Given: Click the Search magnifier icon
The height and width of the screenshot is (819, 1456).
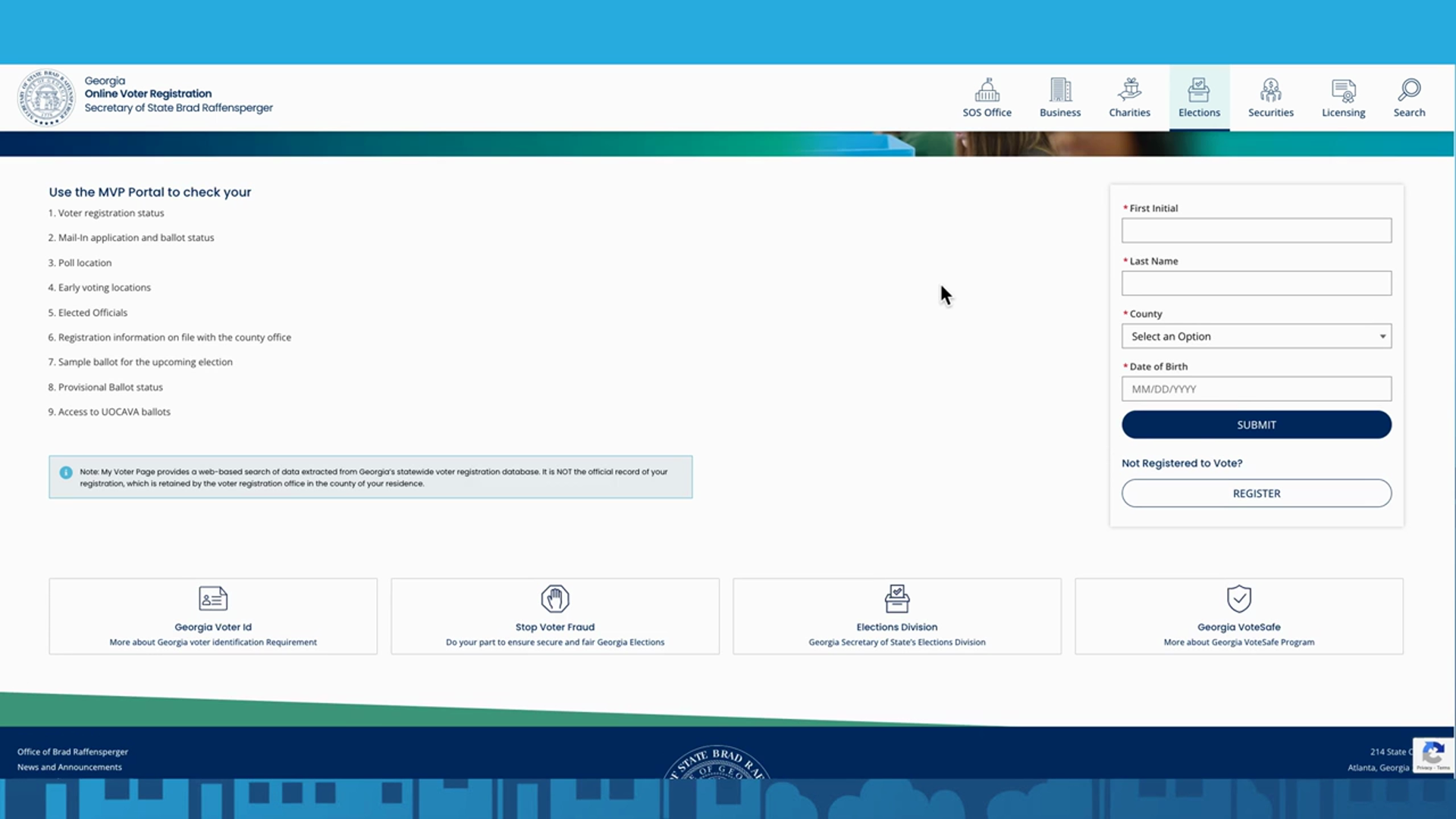Looking at the screenshot, I should [x=1409, y=90].
